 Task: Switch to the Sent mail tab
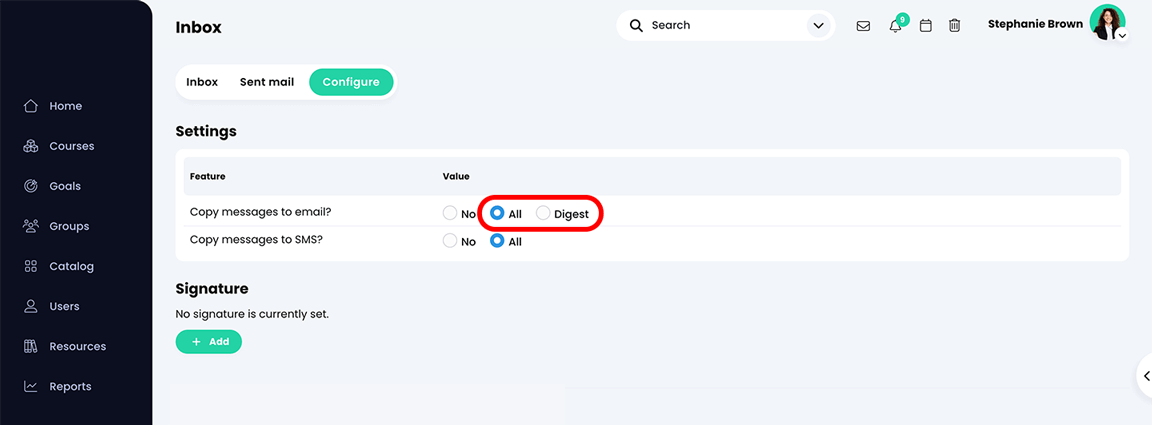click(x=267, y=82)
